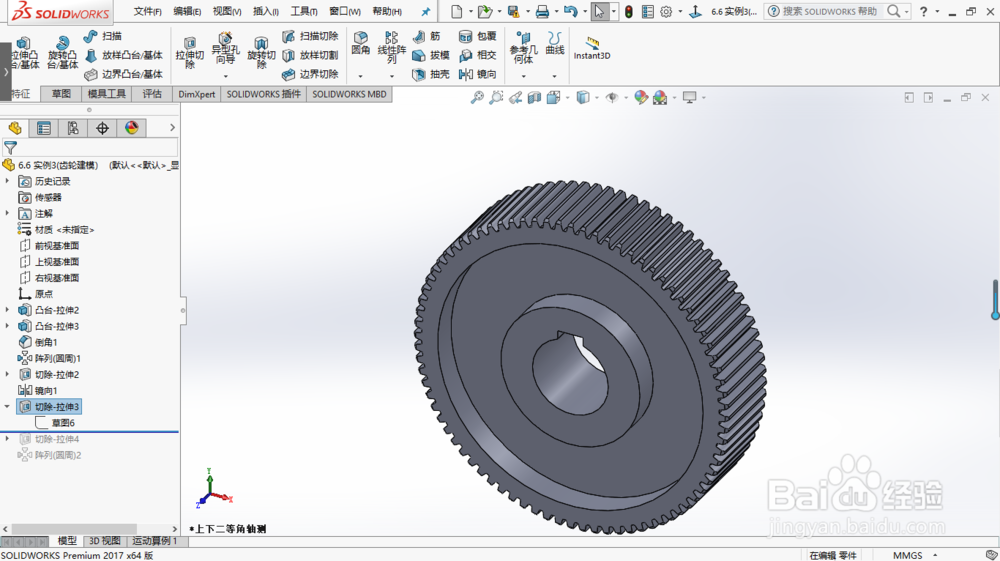Switch to SOLIDWORKS MBD tab
1000x561 pixels.
(349, 94)
